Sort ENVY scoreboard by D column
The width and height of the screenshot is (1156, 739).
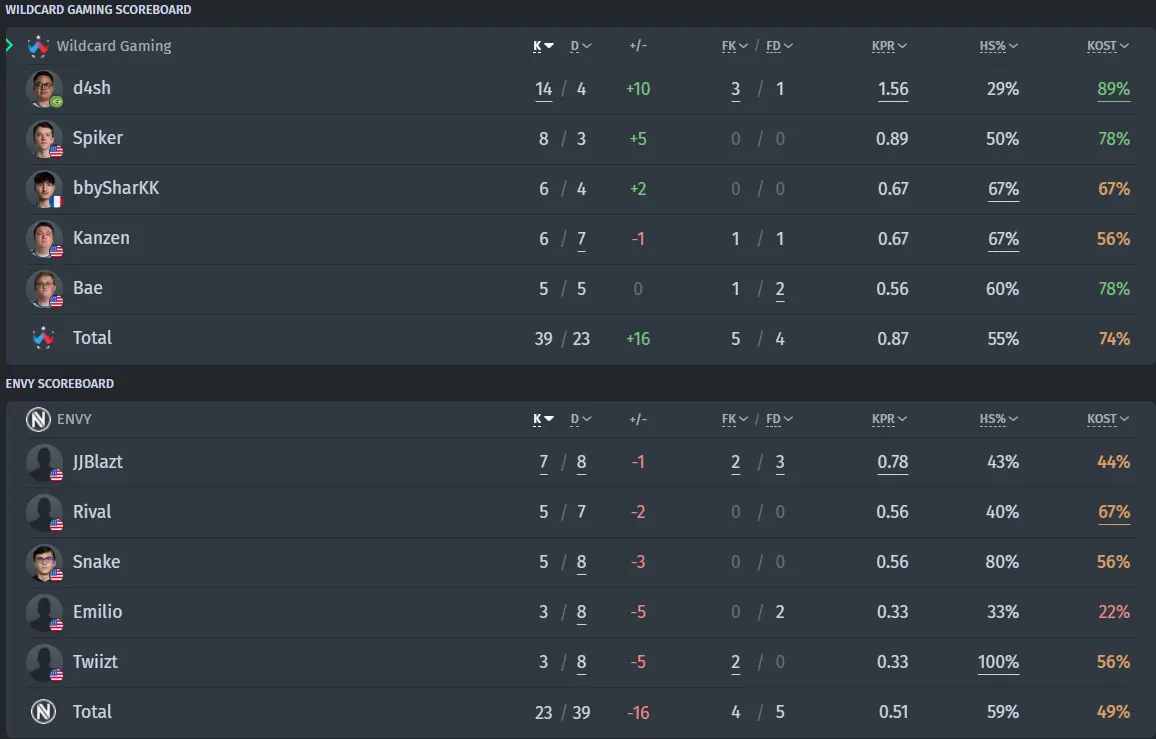pos(581,420)
